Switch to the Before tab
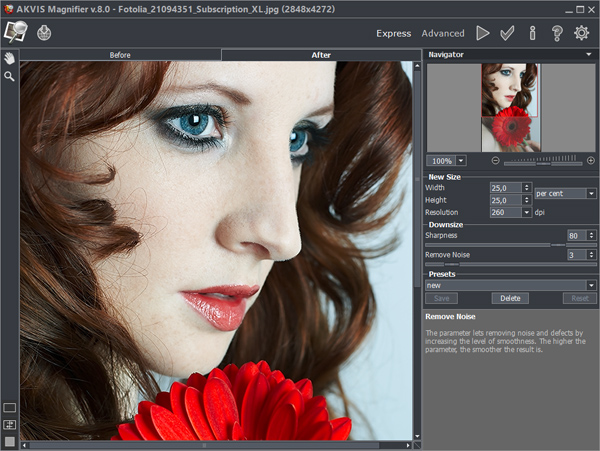The width and height of the screenshot is (600, 451). tap(120, 55)
